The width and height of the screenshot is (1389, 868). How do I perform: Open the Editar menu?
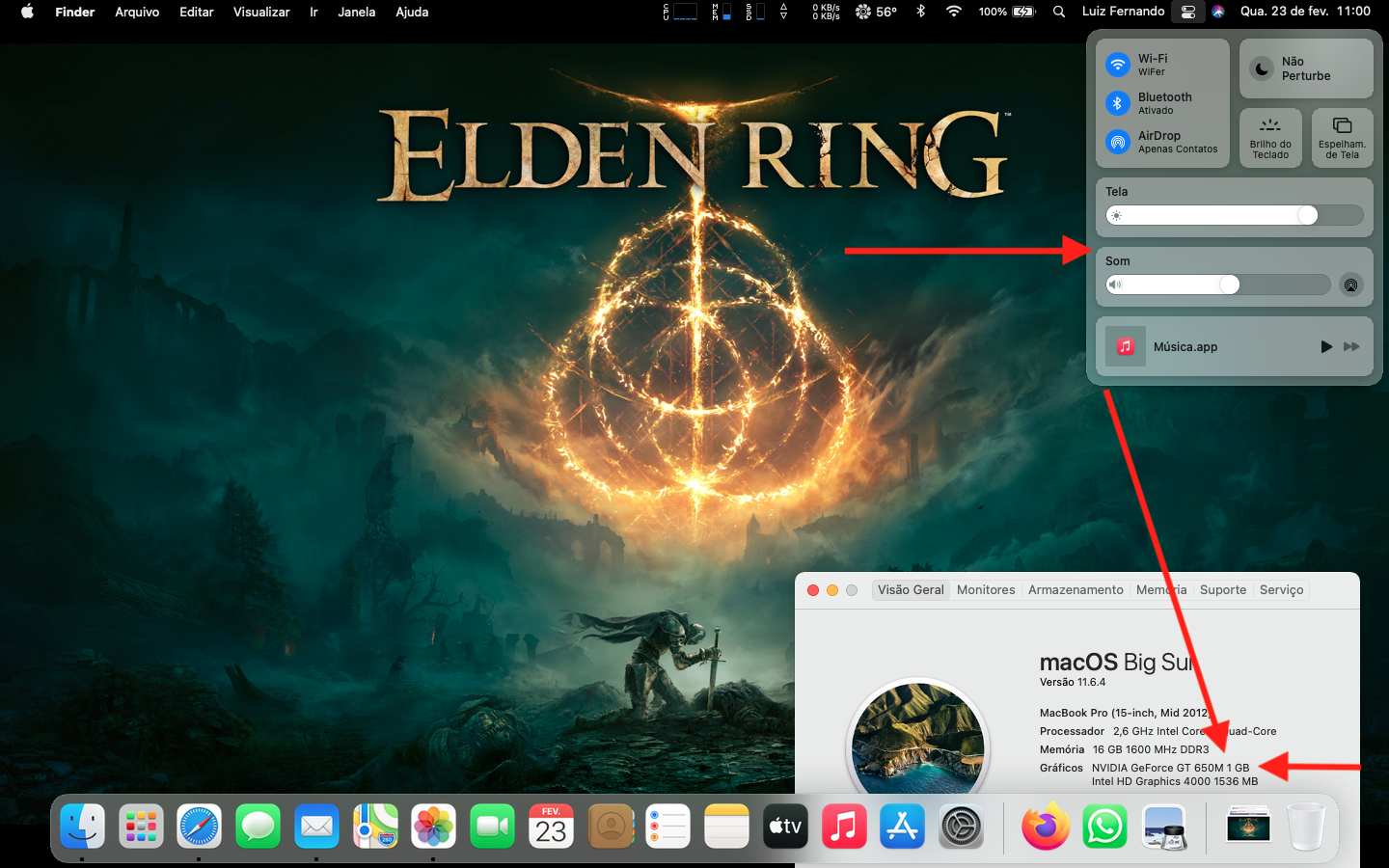(x=197, y=12)
